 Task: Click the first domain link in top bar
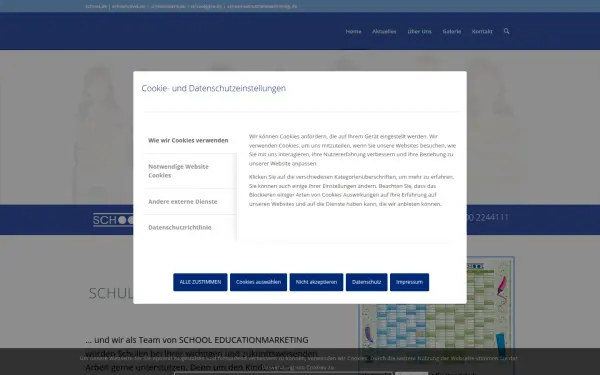pyautogui.click(x=96, y=7)
